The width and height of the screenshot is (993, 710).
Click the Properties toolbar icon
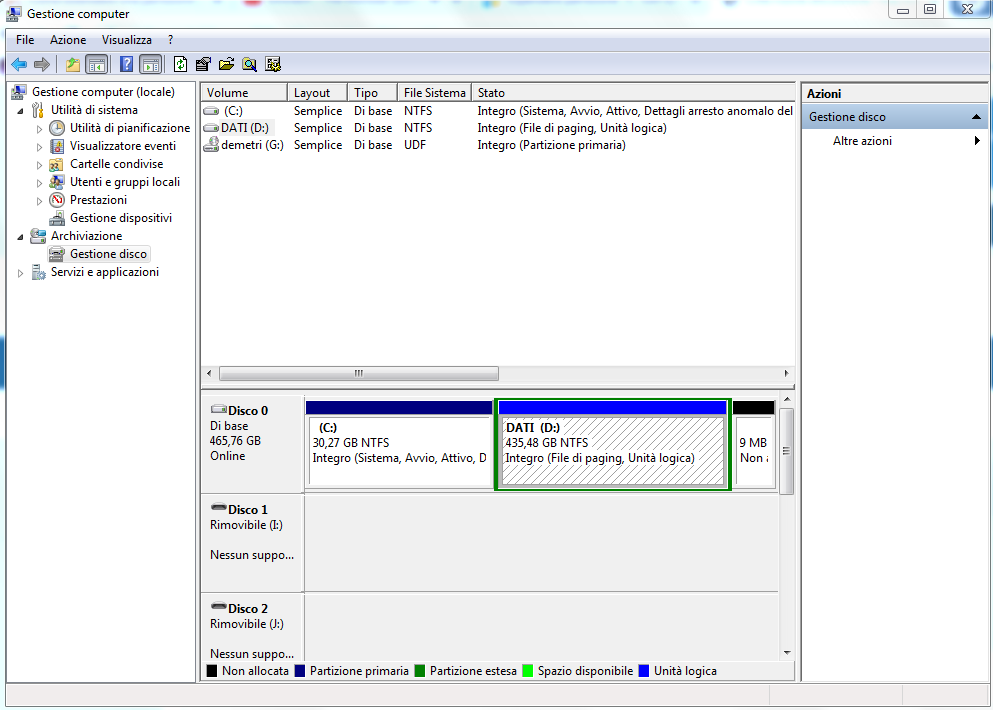tap(203, 65)
